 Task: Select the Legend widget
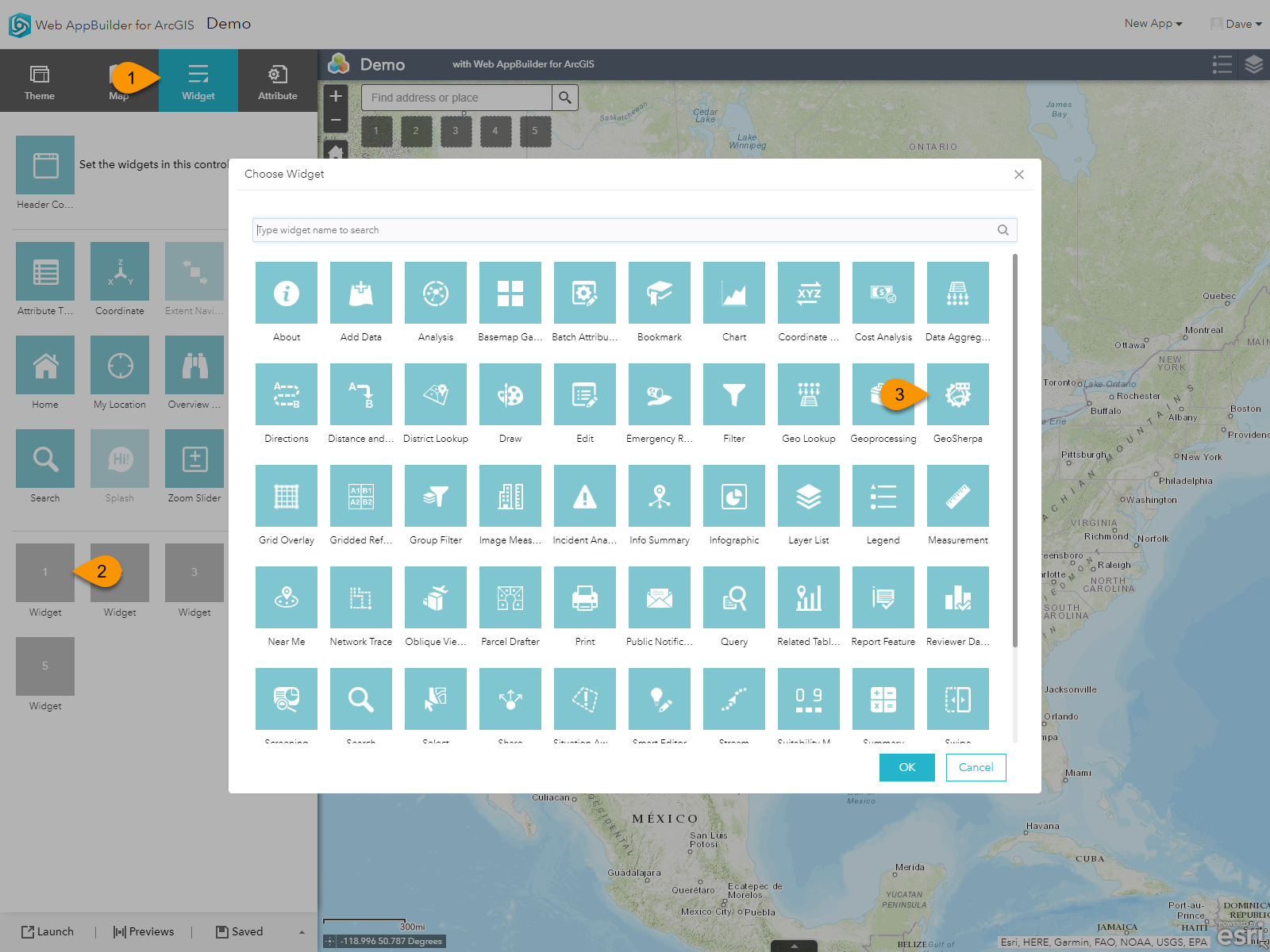point(883,496)
